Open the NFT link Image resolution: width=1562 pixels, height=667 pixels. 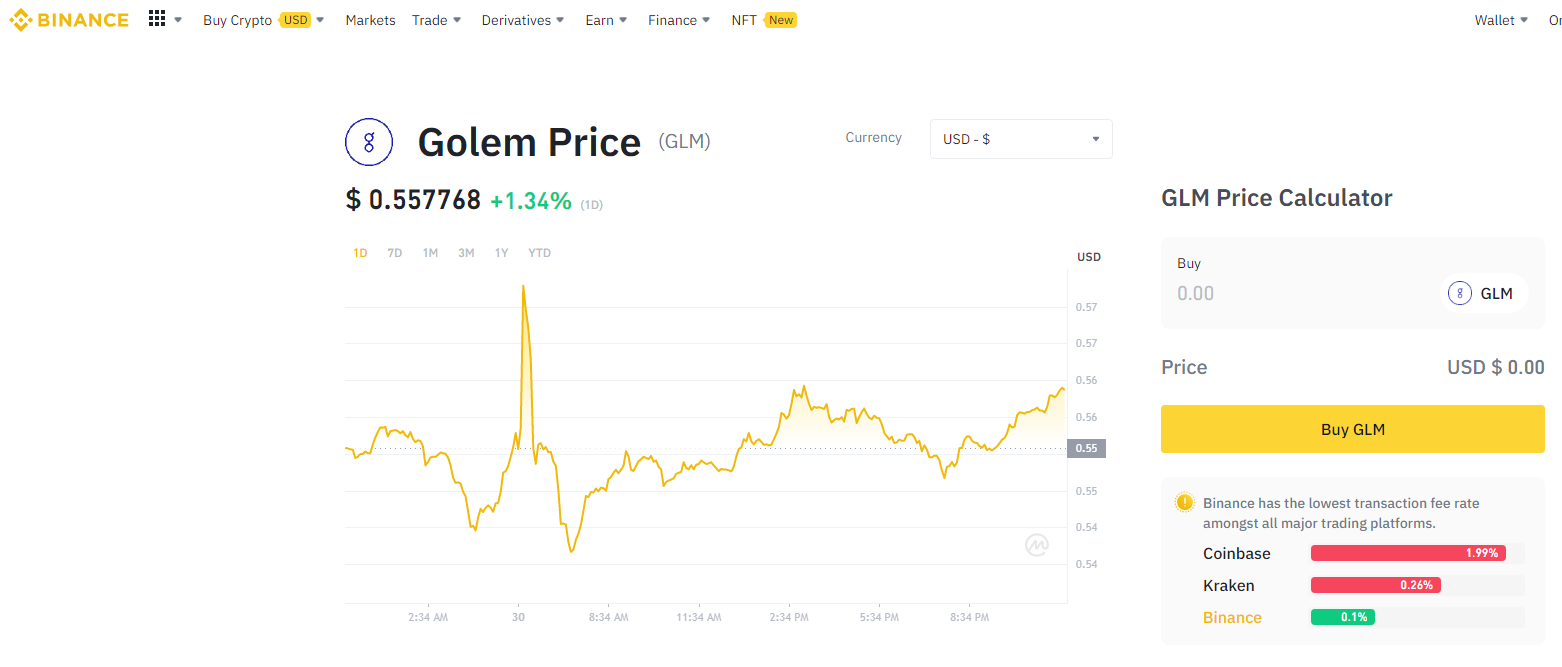pyautogui.click(x=744, y=20)
